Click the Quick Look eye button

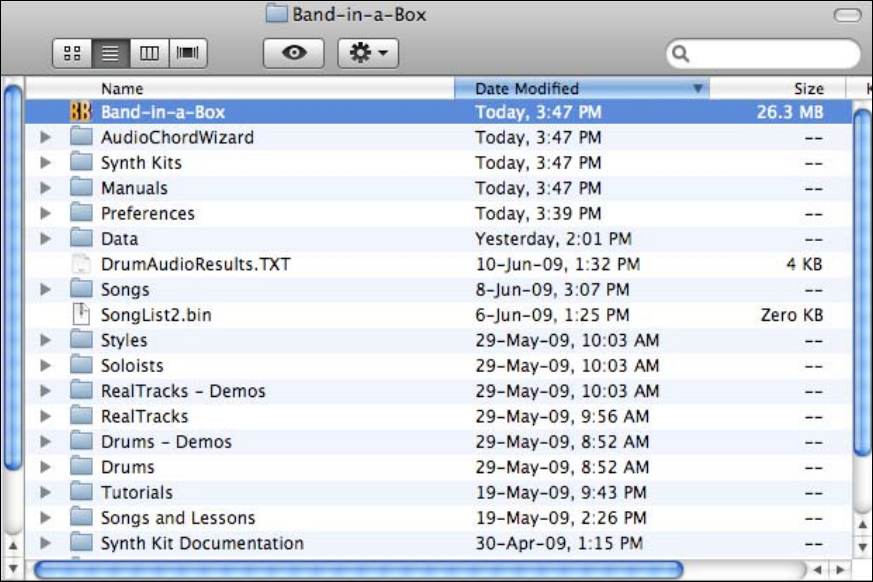[x=293, y=54]
